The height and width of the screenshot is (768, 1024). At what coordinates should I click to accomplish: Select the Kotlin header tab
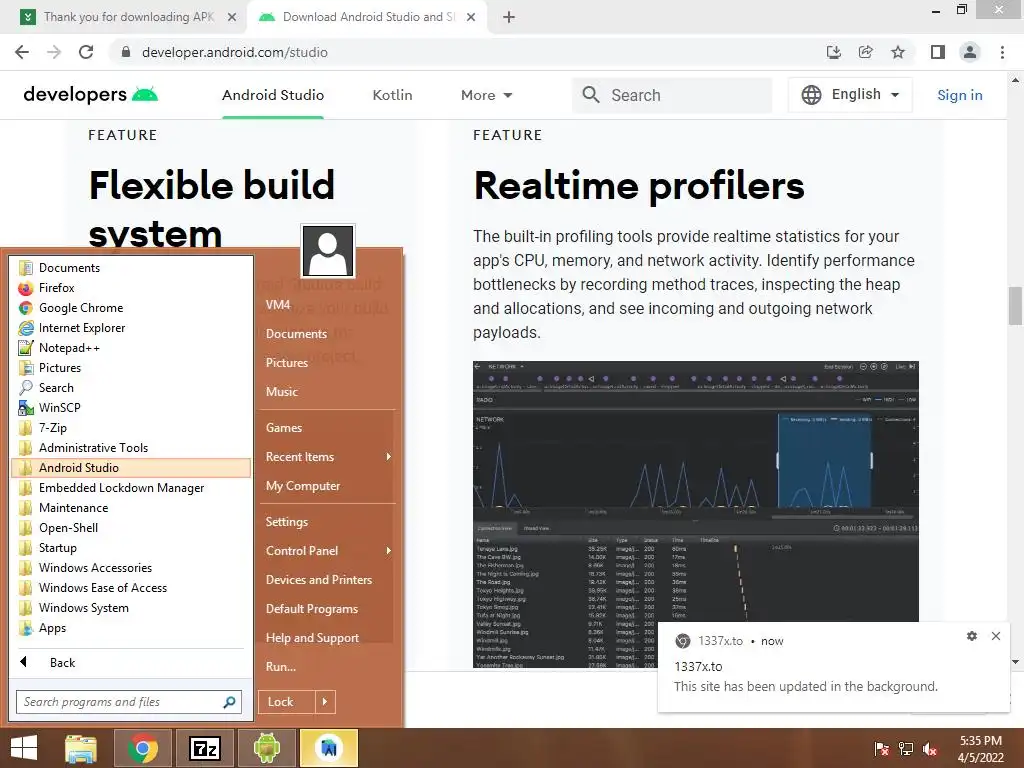(x=392, y=95)
